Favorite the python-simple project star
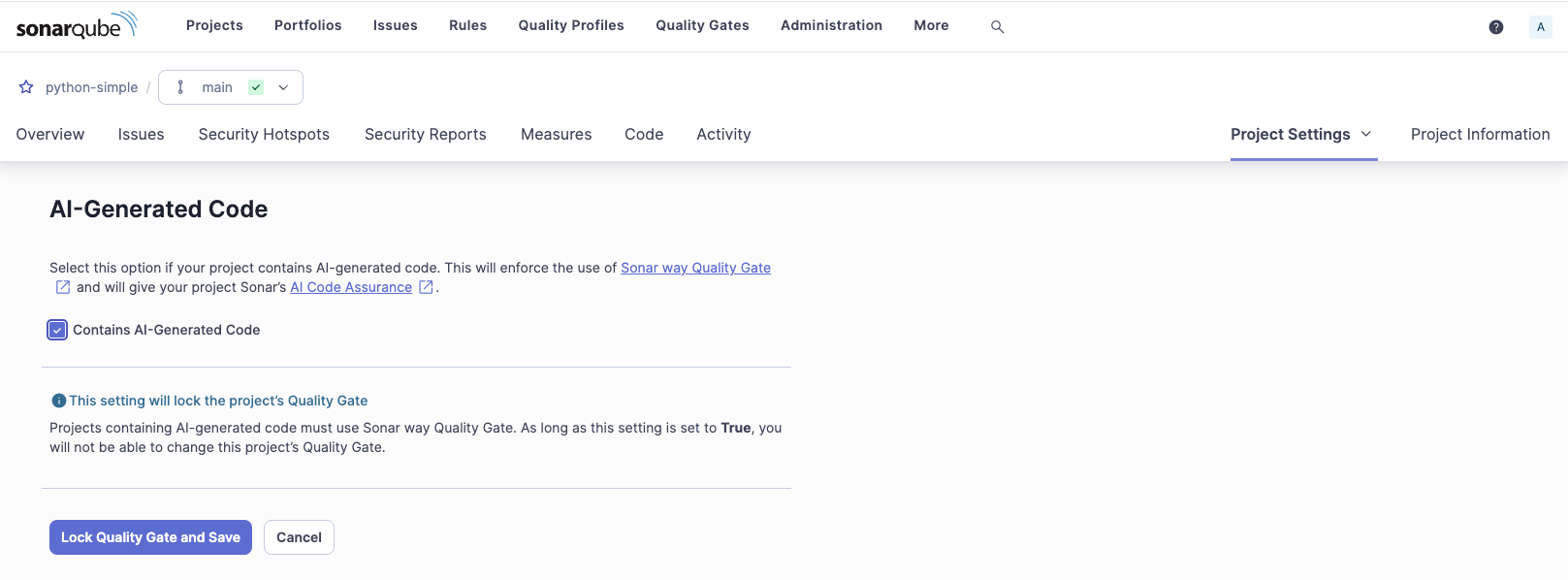This screenshot has width=1568, height=580. click(x=26, y=87)
